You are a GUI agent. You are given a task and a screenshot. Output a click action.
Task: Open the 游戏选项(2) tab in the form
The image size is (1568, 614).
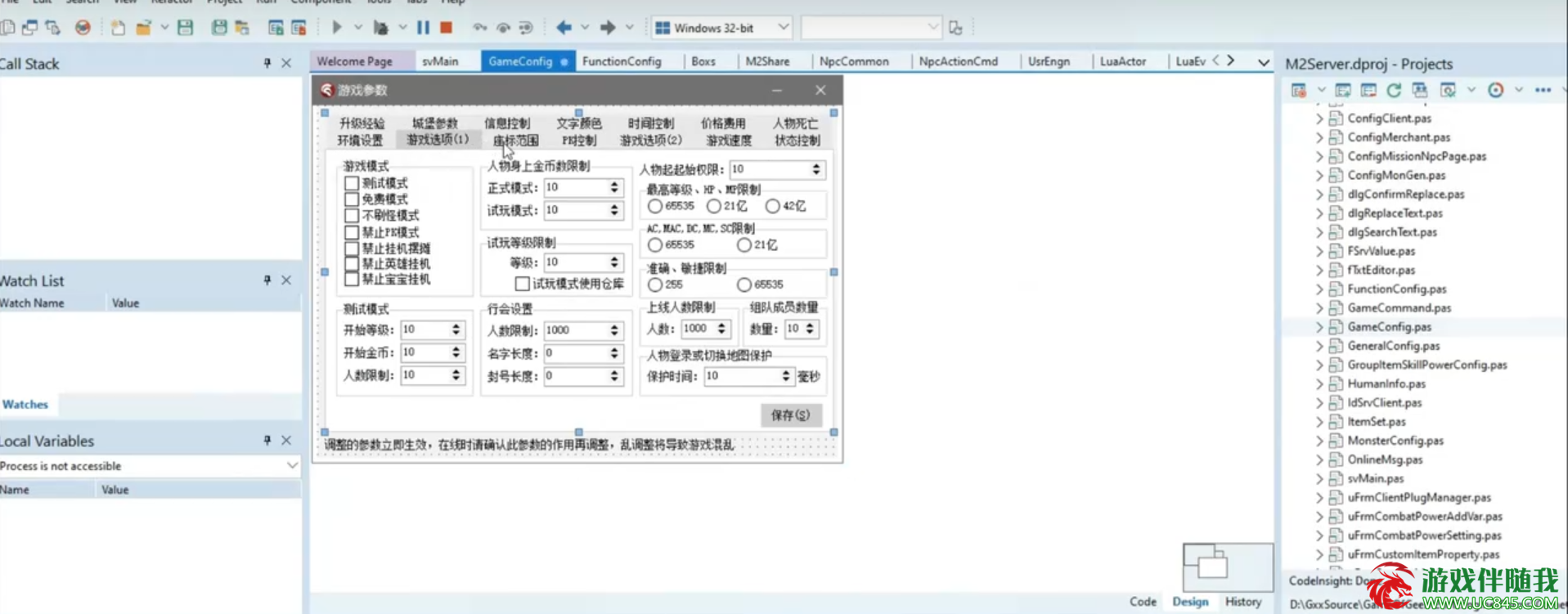pyautogui.click(x=650, y=141)
